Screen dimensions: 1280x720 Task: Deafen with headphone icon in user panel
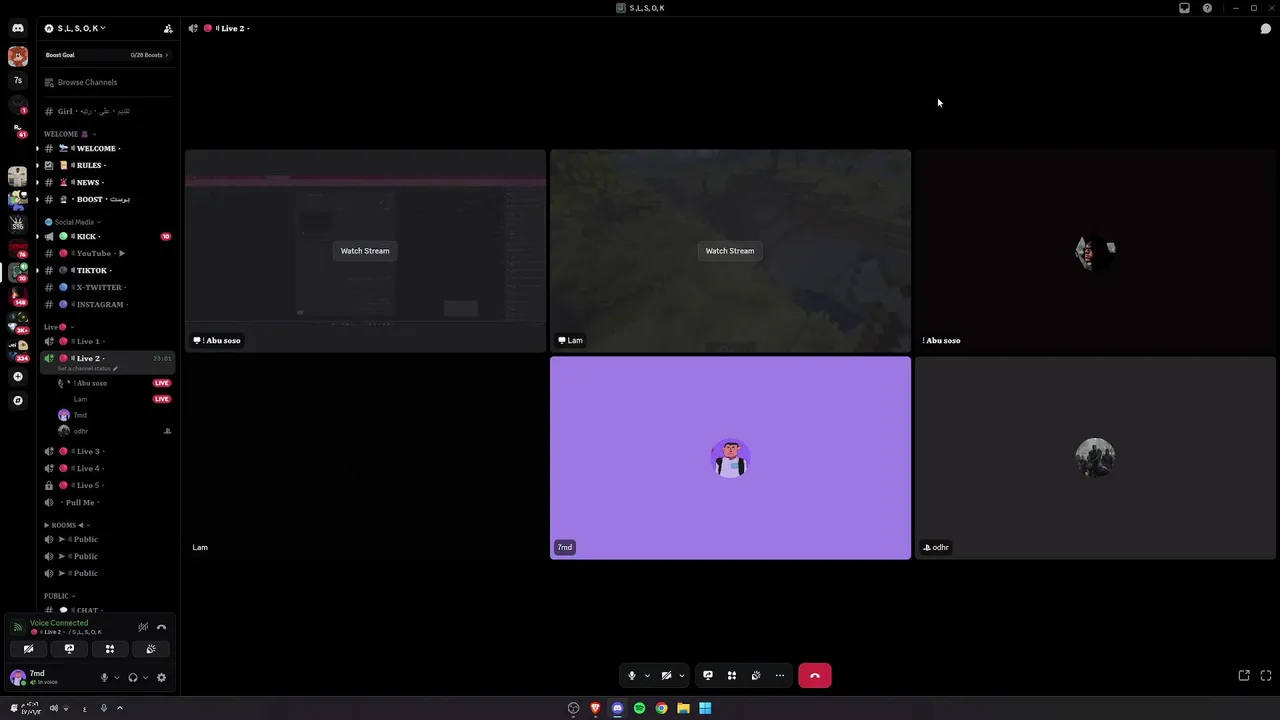[x=132, y=678]
